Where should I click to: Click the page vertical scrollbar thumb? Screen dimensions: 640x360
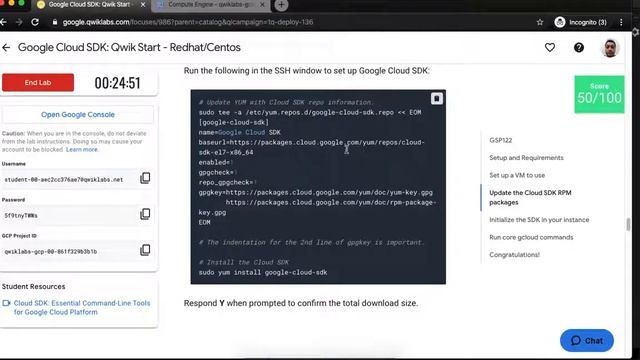point(628,224)
